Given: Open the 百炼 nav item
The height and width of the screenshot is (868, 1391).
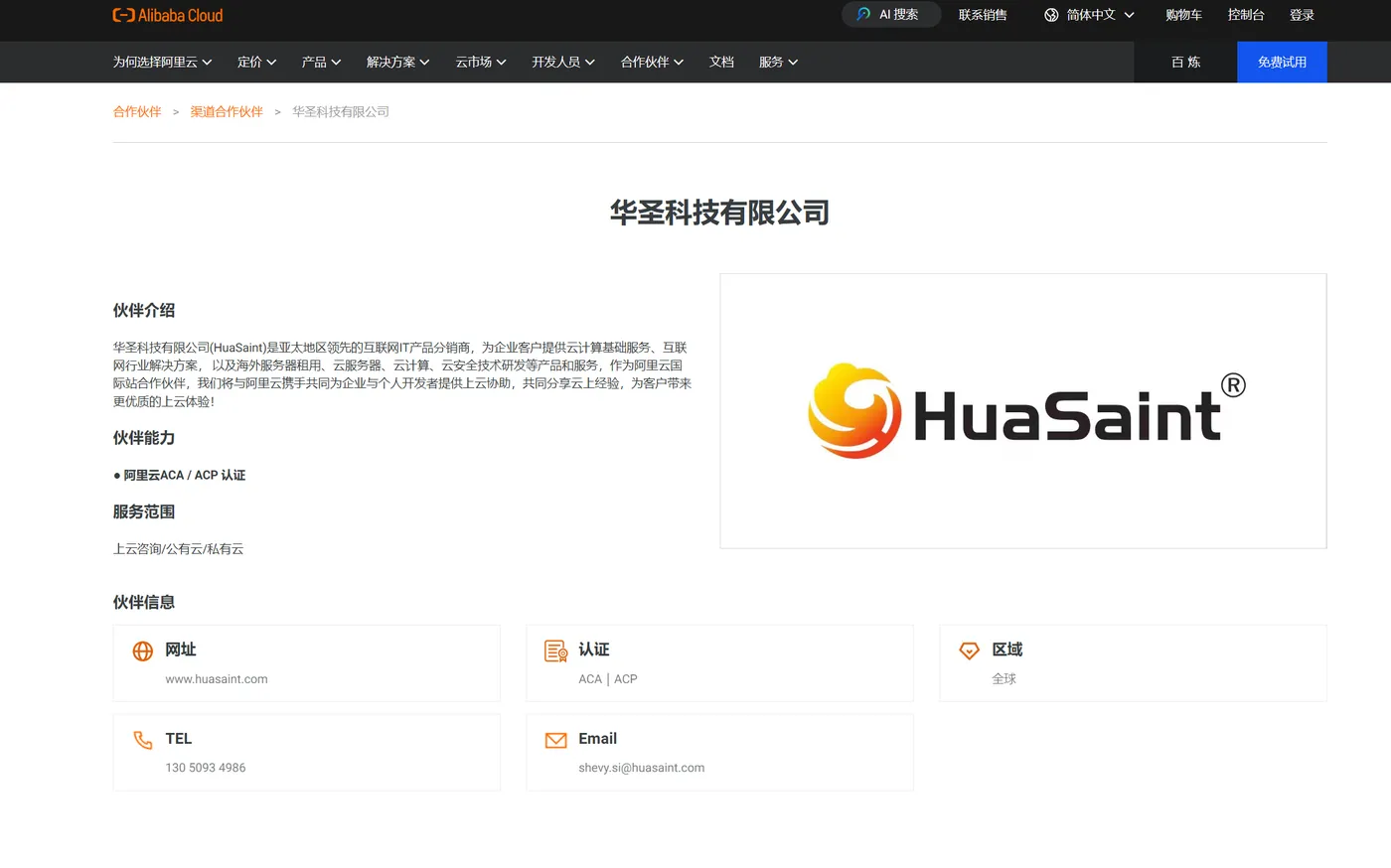Looking at the screenshot, I should (x=1185, y=62).
